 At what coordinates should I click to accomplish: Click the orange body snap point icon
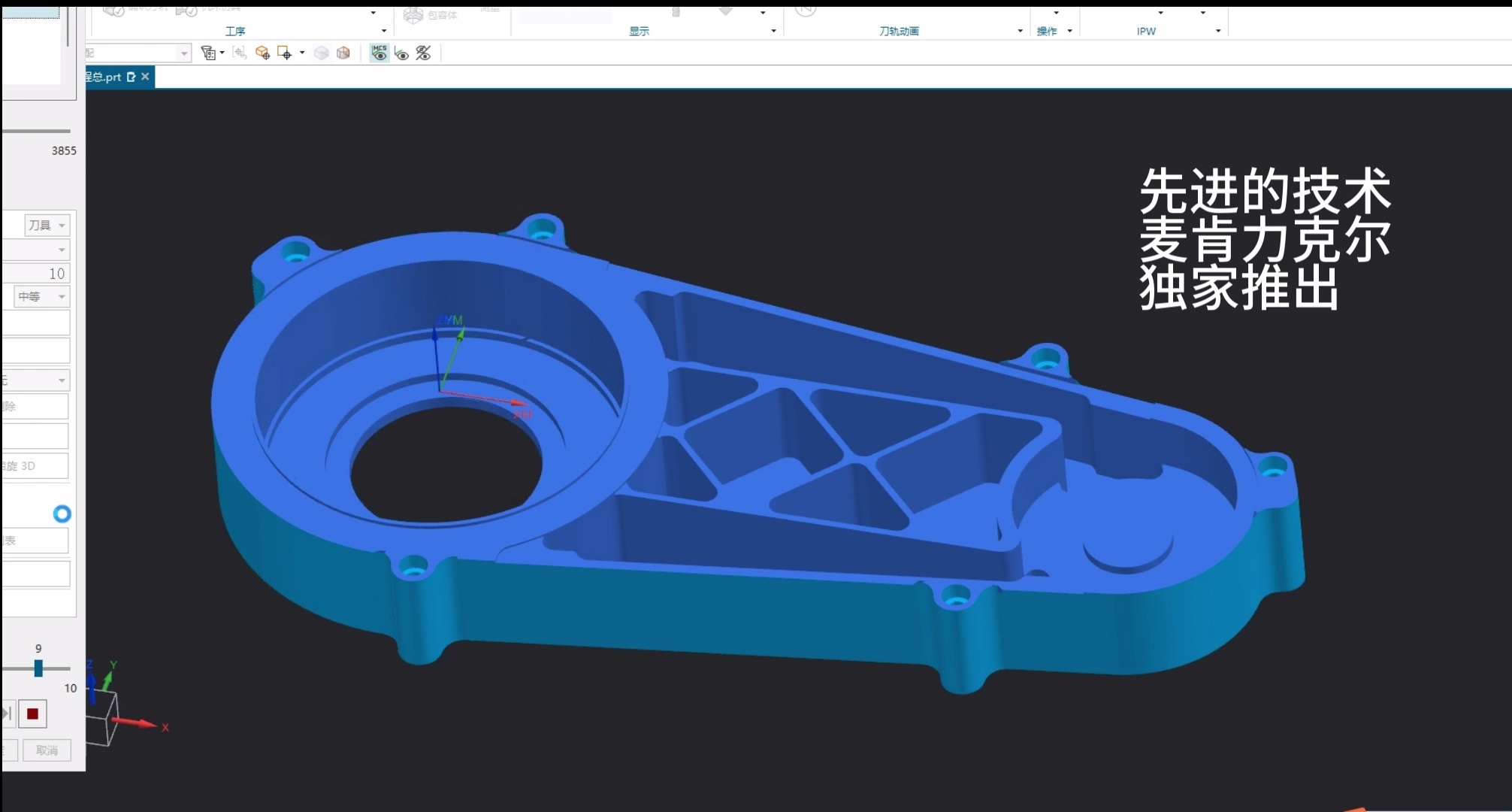[262, 53]
